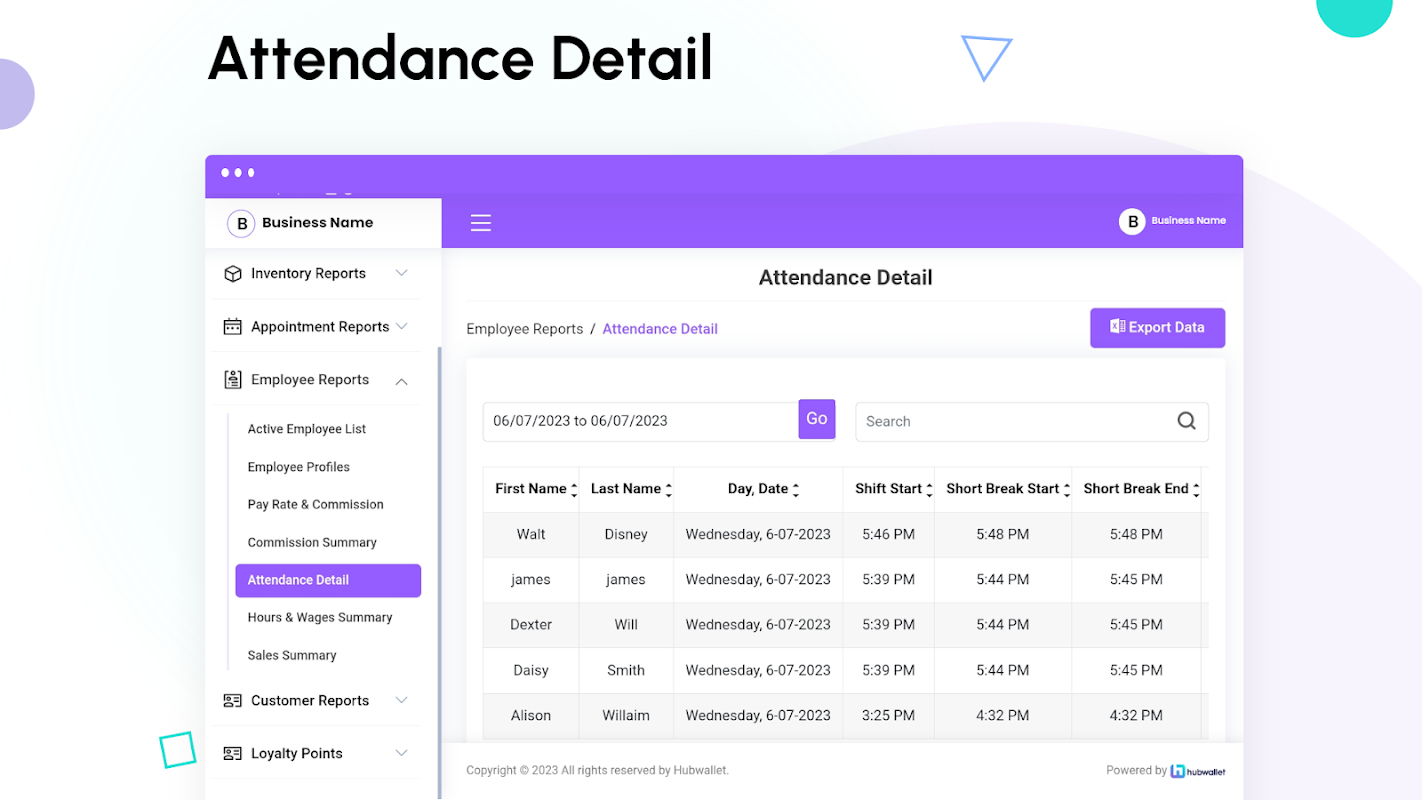Select Attendance Detail in sidebar

[x=328, y=580]
